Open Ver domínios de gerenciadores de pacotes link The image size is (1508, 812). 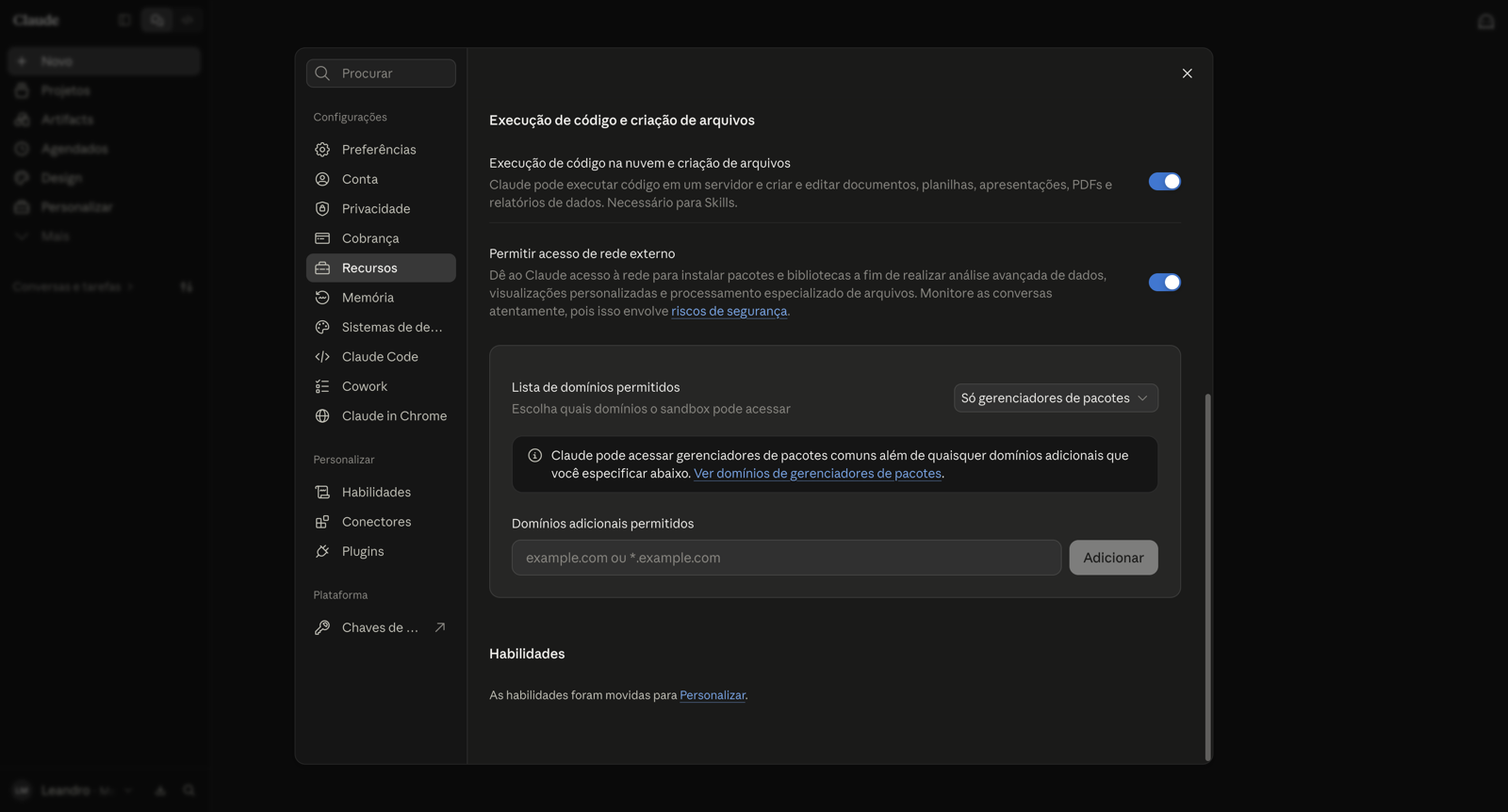point(817,473)
